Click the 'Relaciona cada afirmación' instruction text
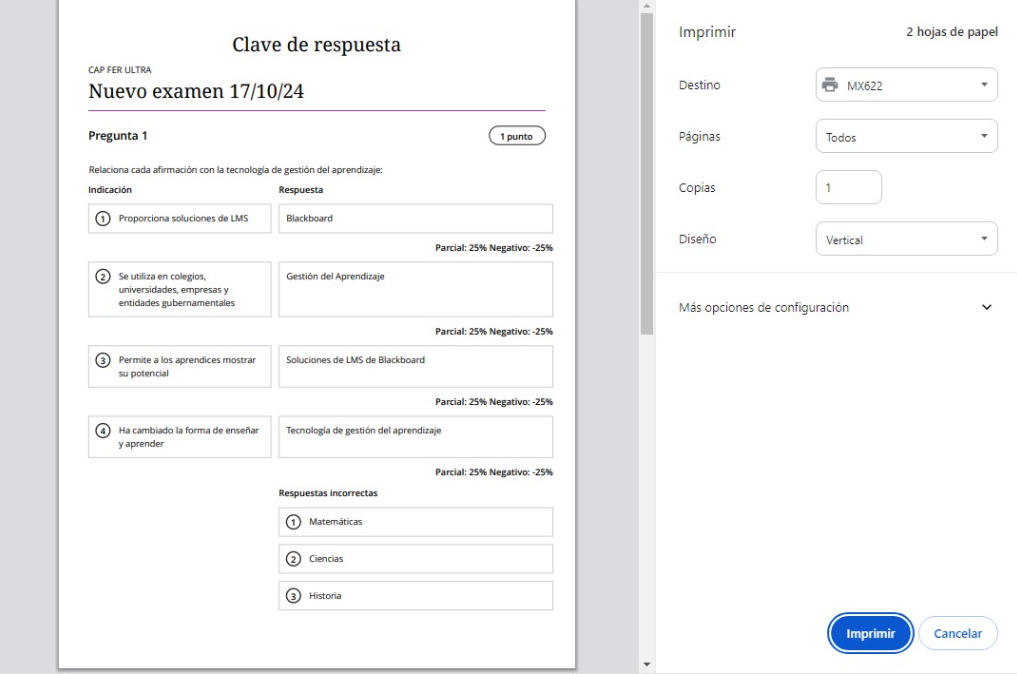1017x674 pixels. pyautogui.click(x=235, y=170)
